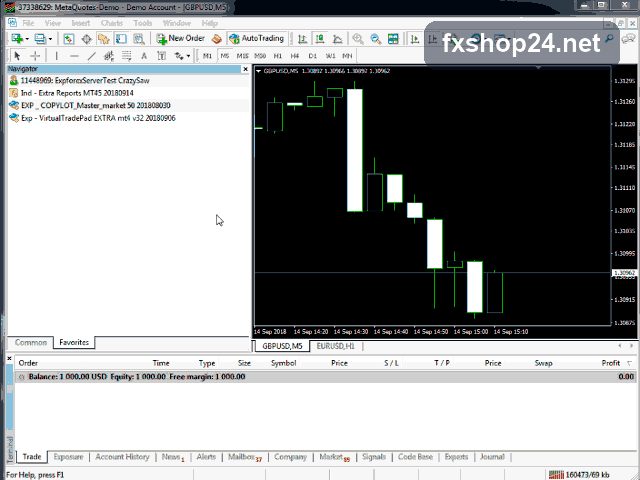Expand the Profiles dropdown arrow
This screenshot has width=640, height=480.
pyautogui.click(x=50, y=39)
